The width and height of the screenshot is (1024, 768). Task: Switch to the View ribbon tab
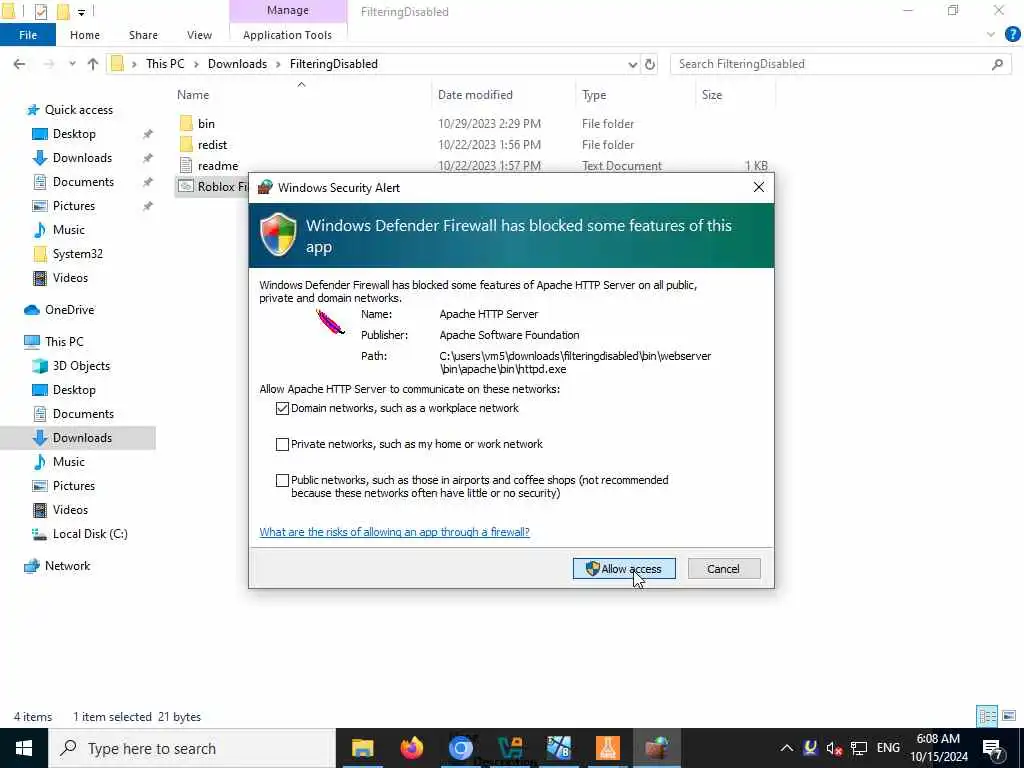(199, 35)
